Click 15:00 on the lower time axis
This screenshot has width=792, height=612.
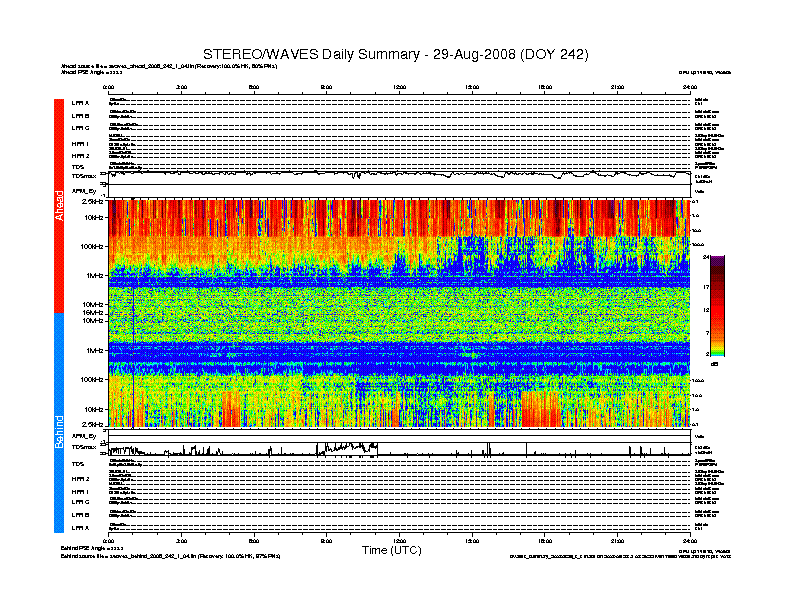click(472, 541)
